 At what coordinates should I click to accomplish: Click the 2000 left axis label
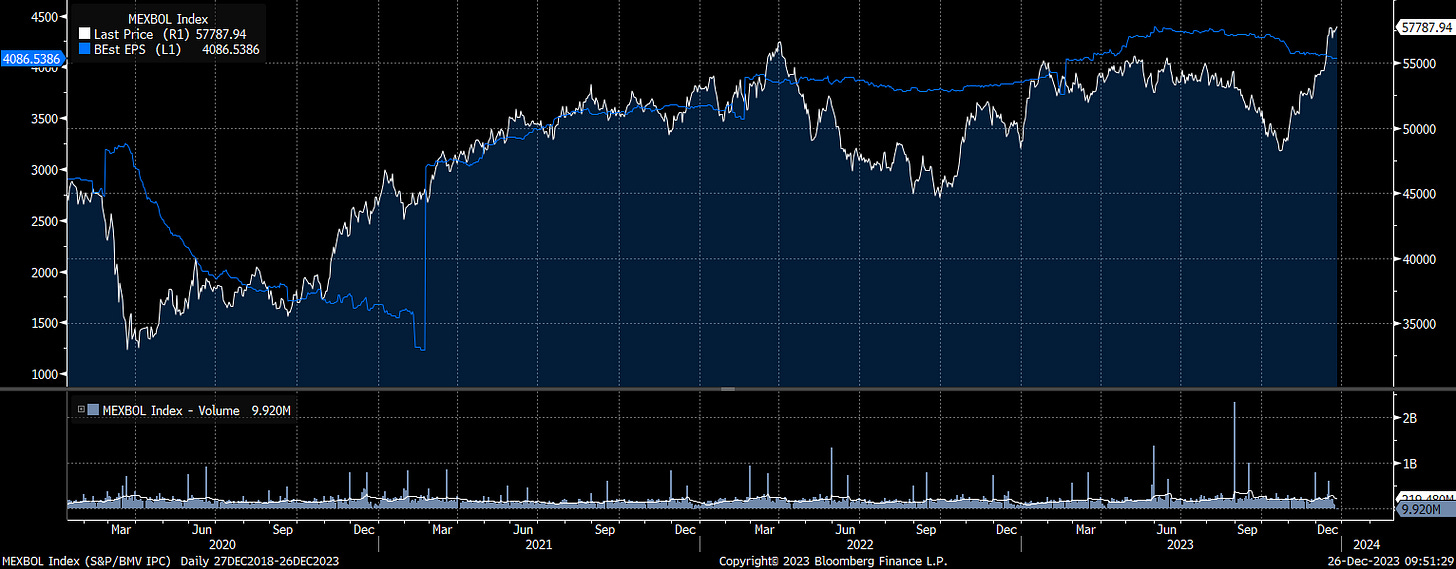coord(46,272)
